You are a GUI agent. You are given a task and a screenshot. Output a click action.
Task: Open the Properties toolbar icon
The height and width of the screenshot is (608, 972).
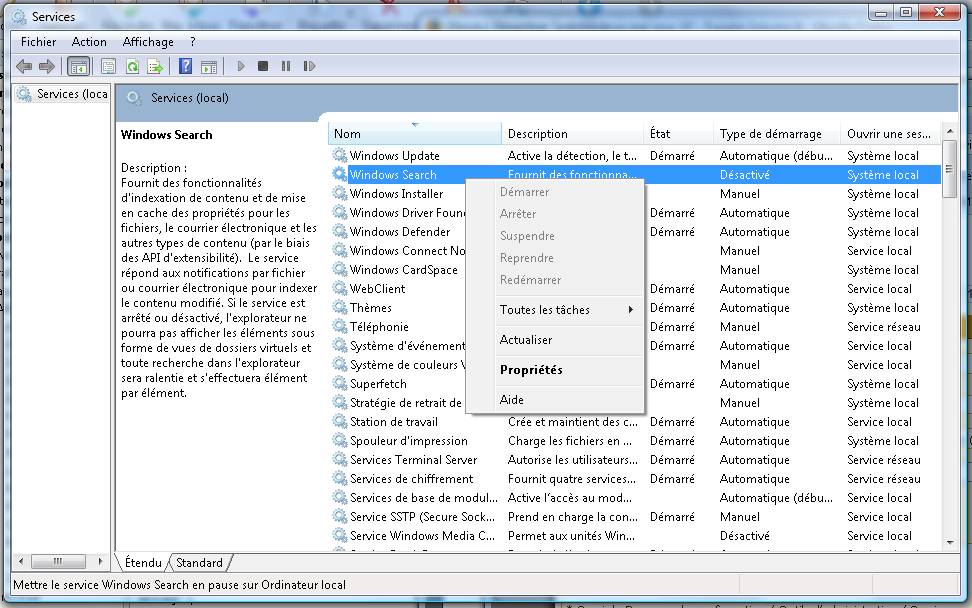pos(106,66)
